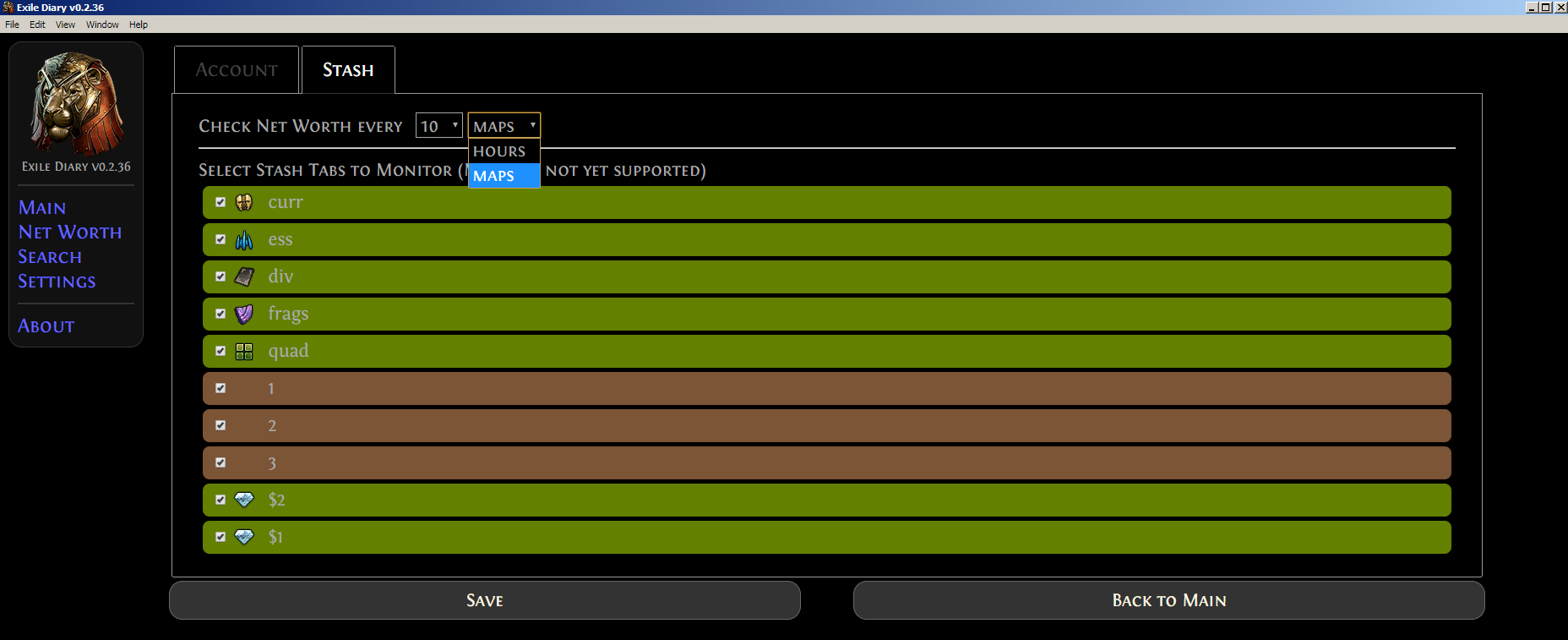Click the diamond icon beside $2
The height and width of the screenshot is (640, 1568).
[x=244, y=500]
